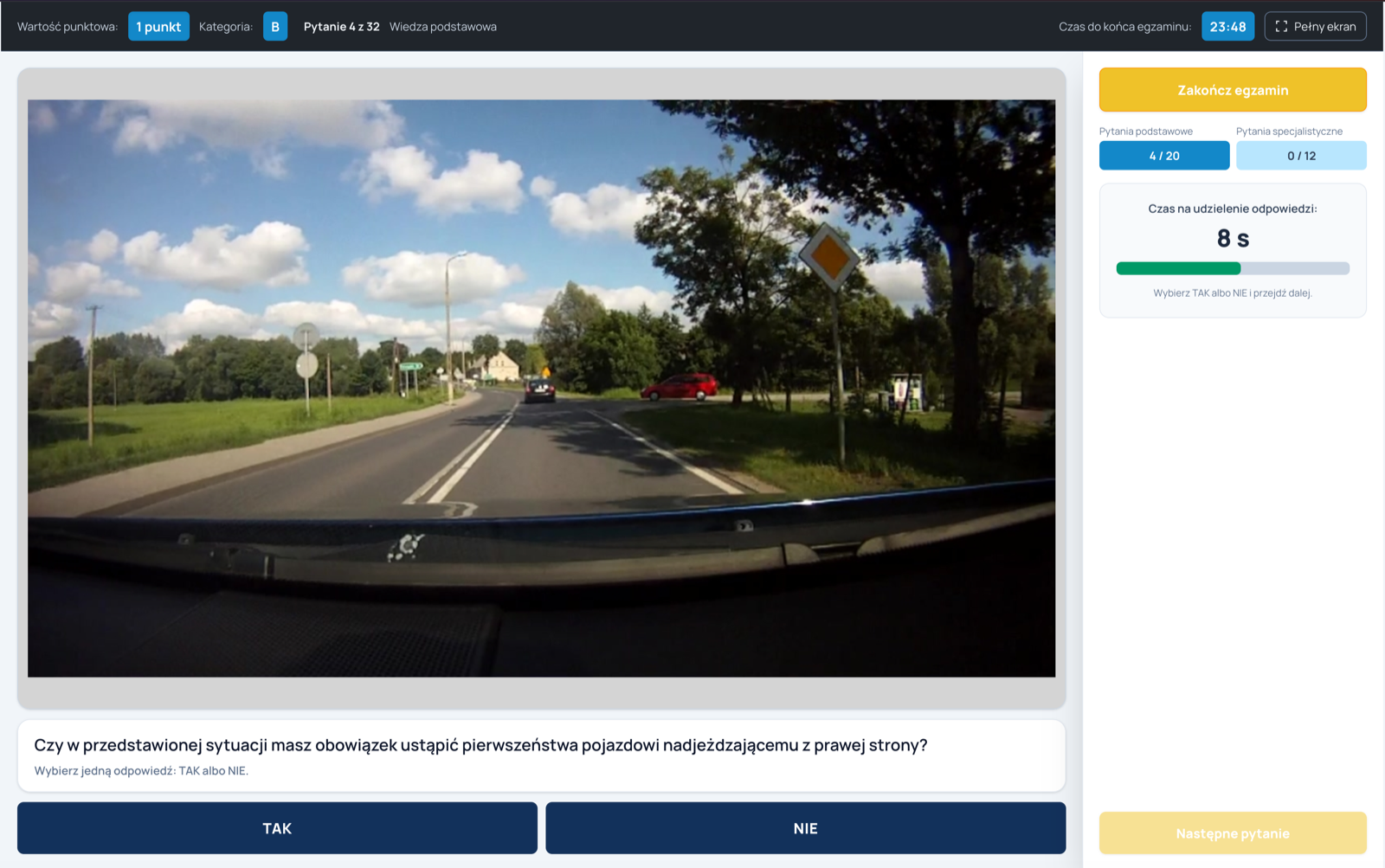The image size is (1385, 868).
Task: Click the text Wybierz jedną odpowiedź: TAK albo NIE.
Action: click(141, 771)
